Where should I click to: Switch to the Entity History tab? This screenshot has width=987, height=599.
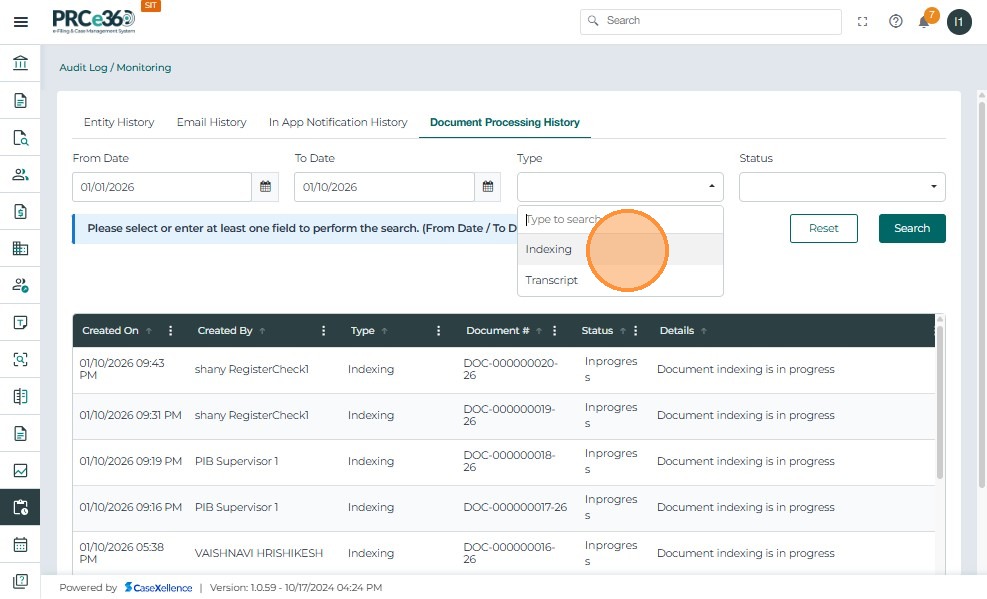point(119,122)
